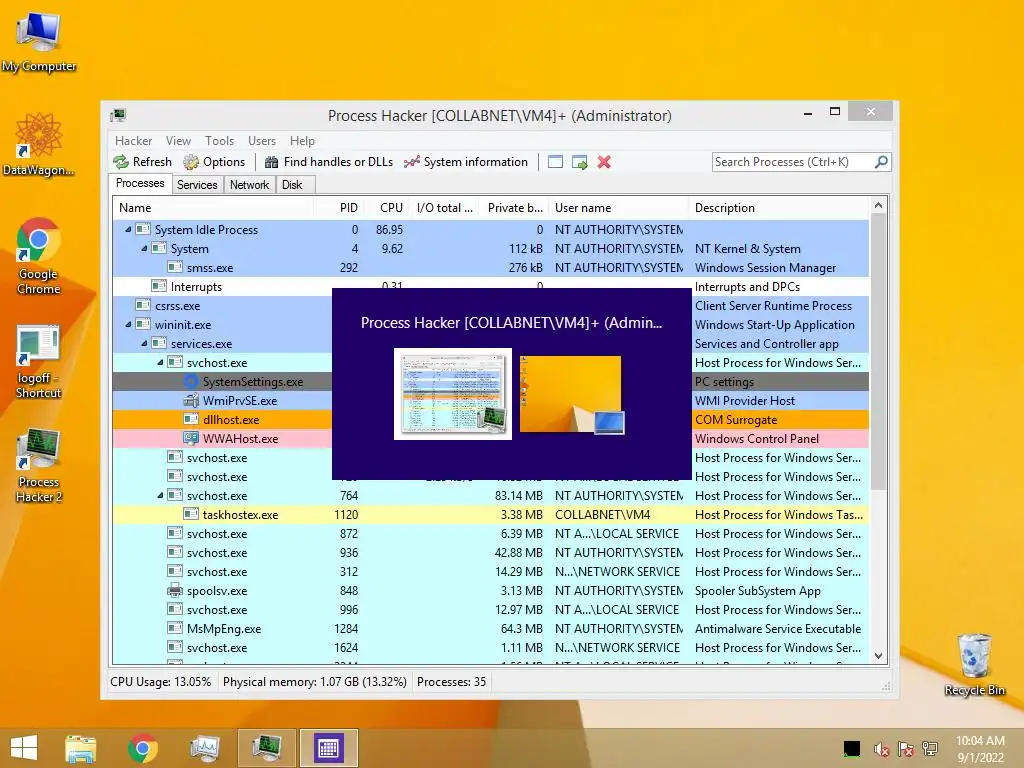Collapse the services.exe tree node

[144, 343]
